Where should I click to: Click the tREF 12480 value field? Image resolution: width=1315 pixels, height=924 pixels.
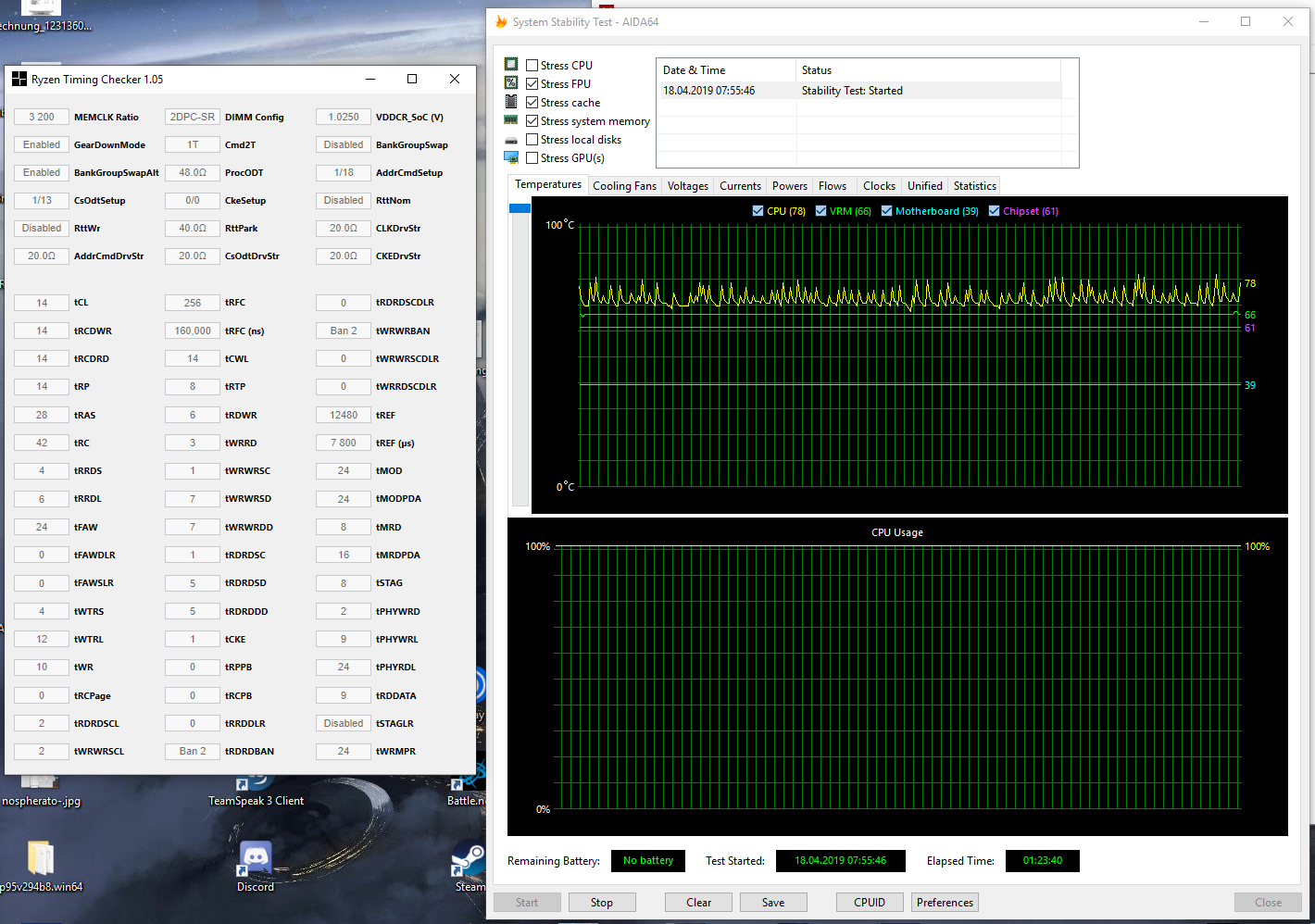(x=344, y=415)
